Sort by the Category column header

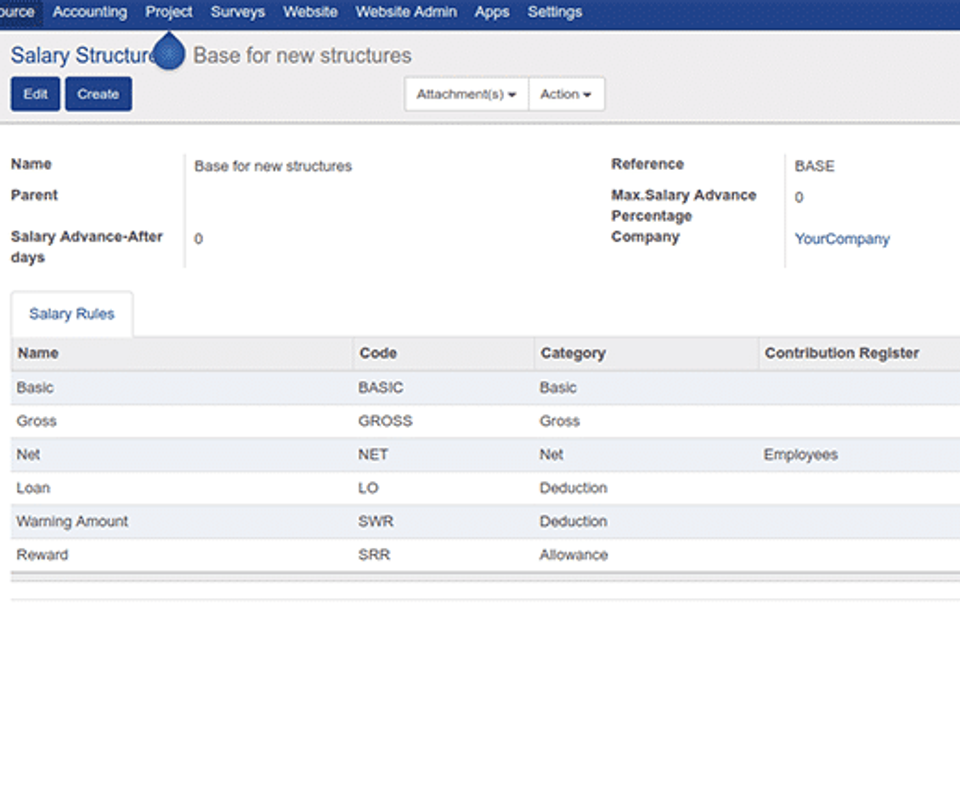(573, 353)
